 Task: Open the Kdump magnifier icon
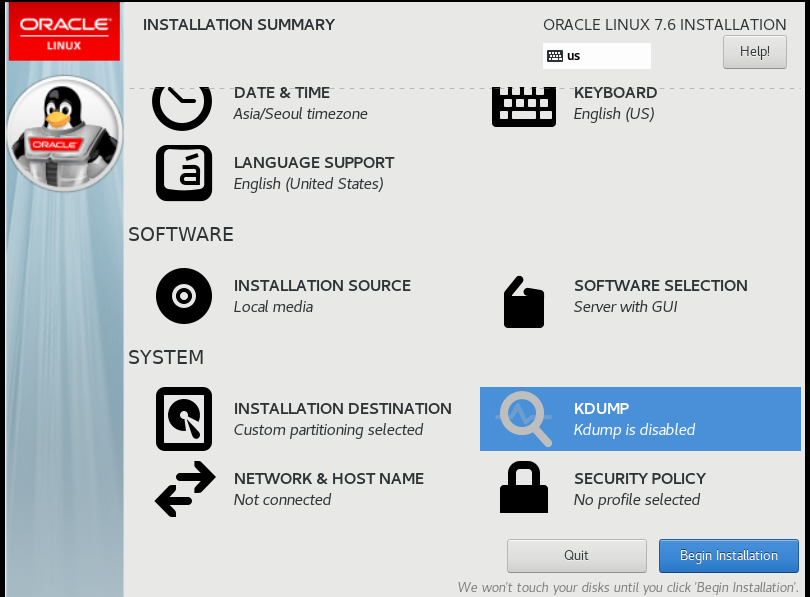pyautogui.click(x=524, y=419)
